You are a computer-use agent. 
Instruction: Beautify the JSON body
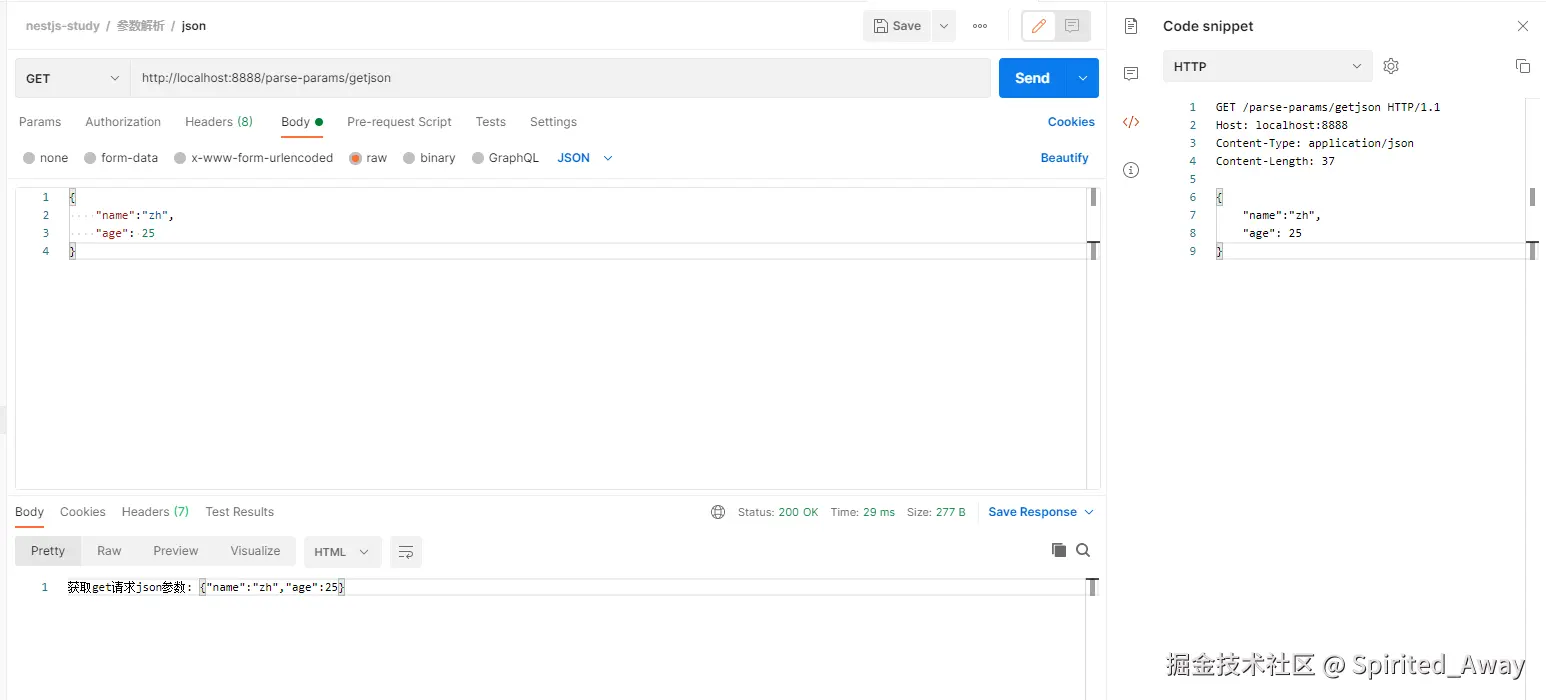pos(1064,158)
